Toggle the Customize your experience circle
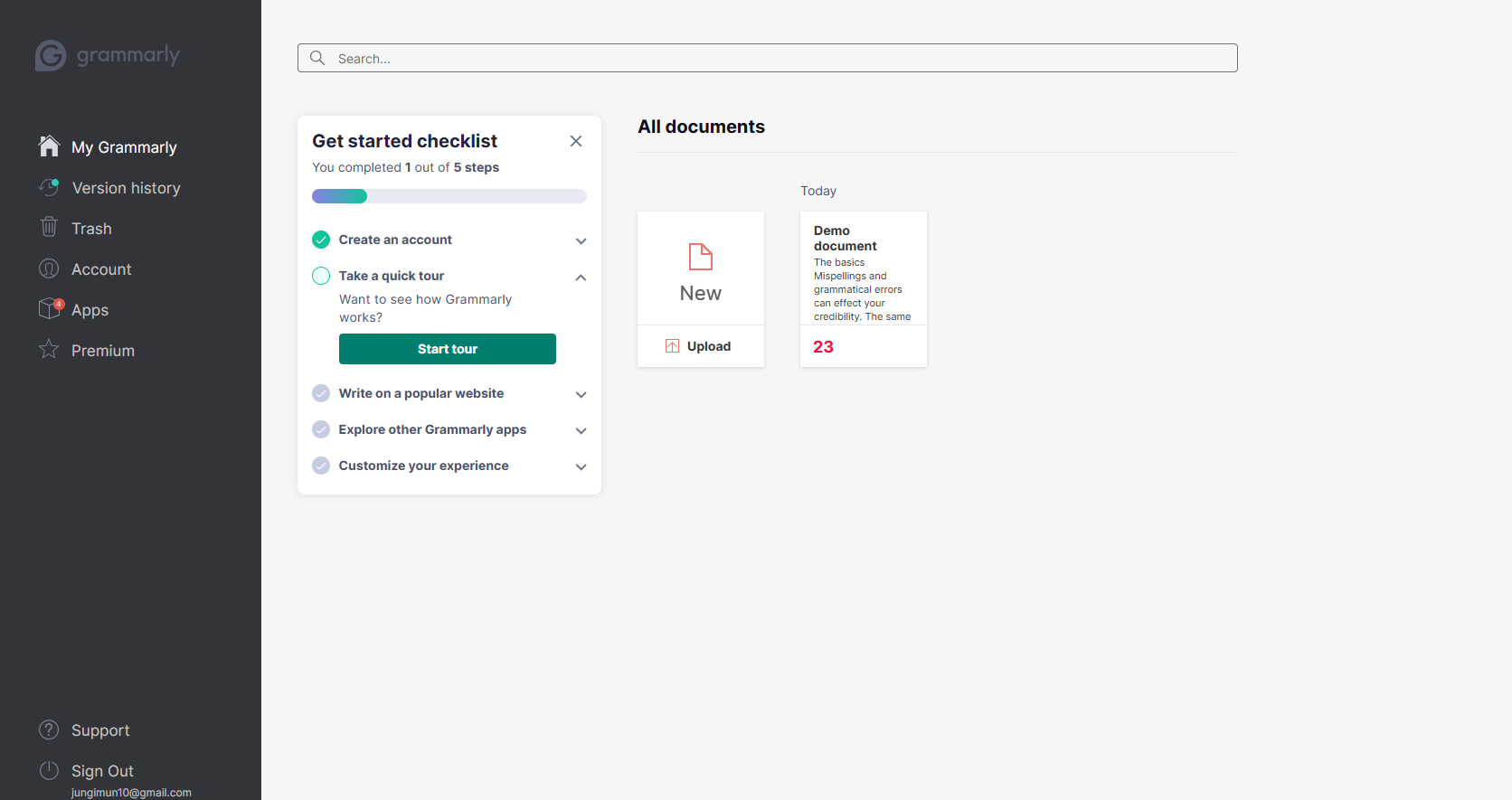 pyautogui.click(x=321, y=466)
